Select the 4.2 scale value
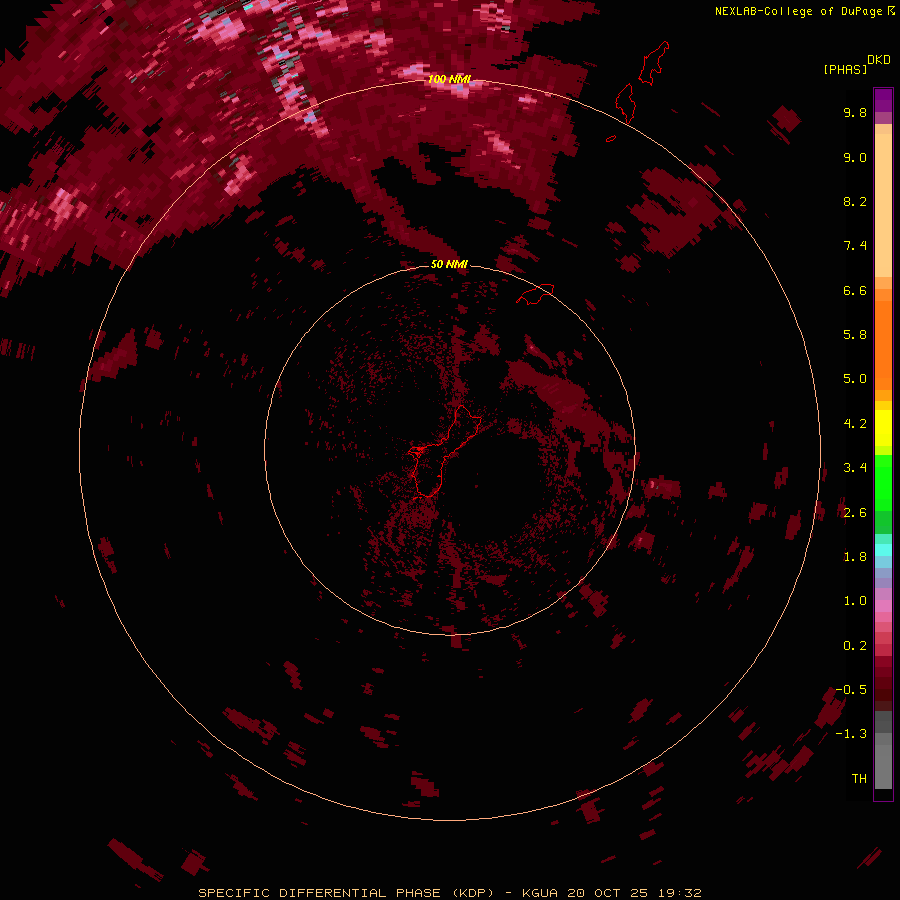Image resolution: width=900 pixels, height=900 pixels. [x=855, y=424]
